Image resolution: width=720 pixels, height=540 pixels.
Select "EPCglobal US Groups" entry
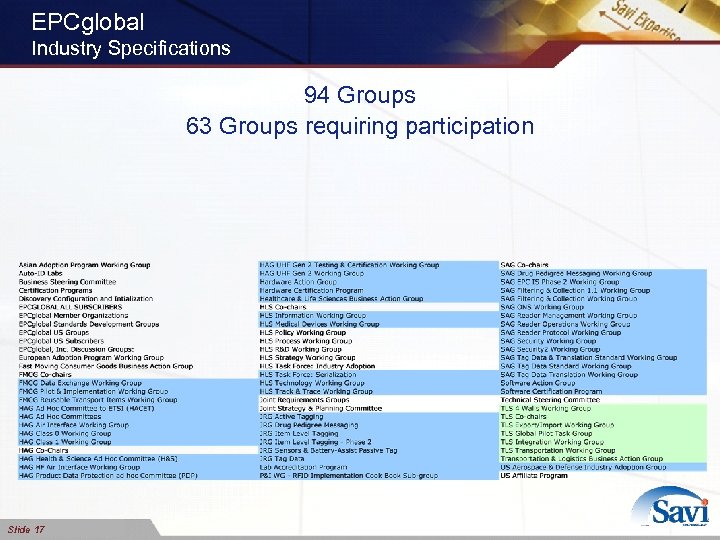(54, 332)
